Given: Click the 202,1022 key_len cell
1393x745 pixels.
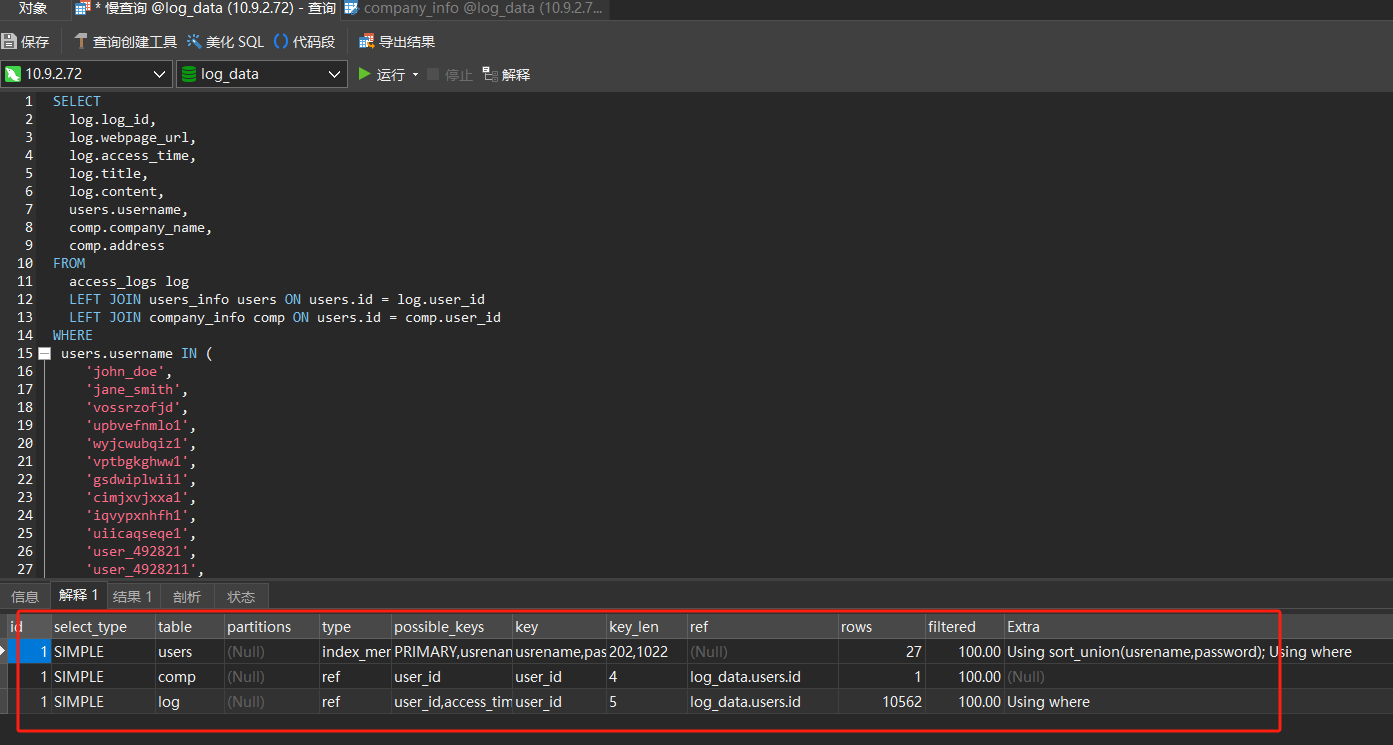Looking at the screenshot, I should coord(646,652).
